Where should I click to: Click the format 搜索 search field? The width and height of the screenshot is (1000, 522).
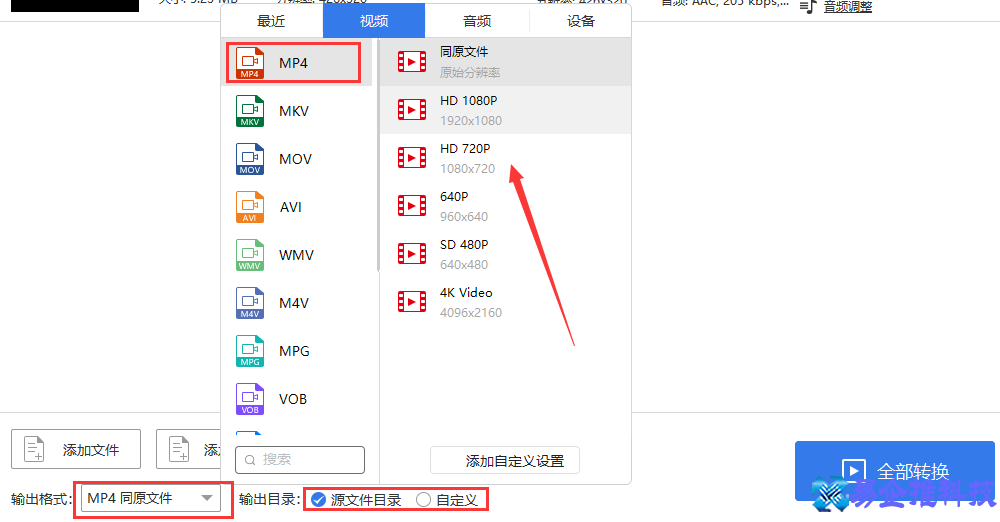pos(300,460)
